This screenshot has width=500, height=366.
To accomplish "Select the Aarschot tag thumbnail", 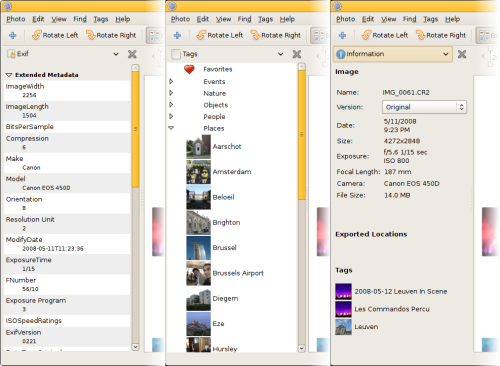I will (199, 146).
